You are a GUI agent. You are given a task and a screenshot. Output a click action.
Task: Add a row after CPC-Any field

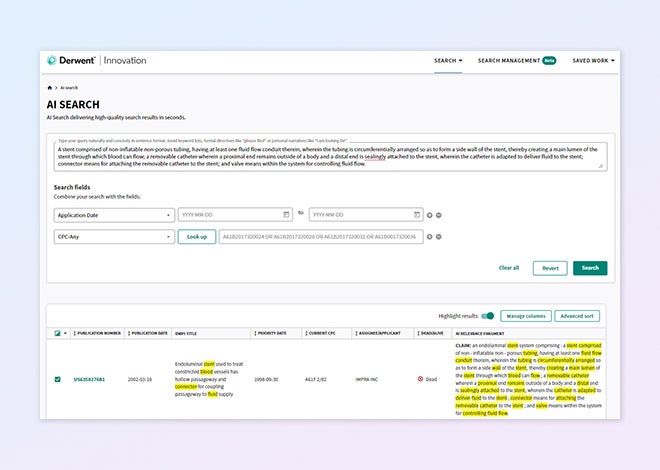point(430,237)
